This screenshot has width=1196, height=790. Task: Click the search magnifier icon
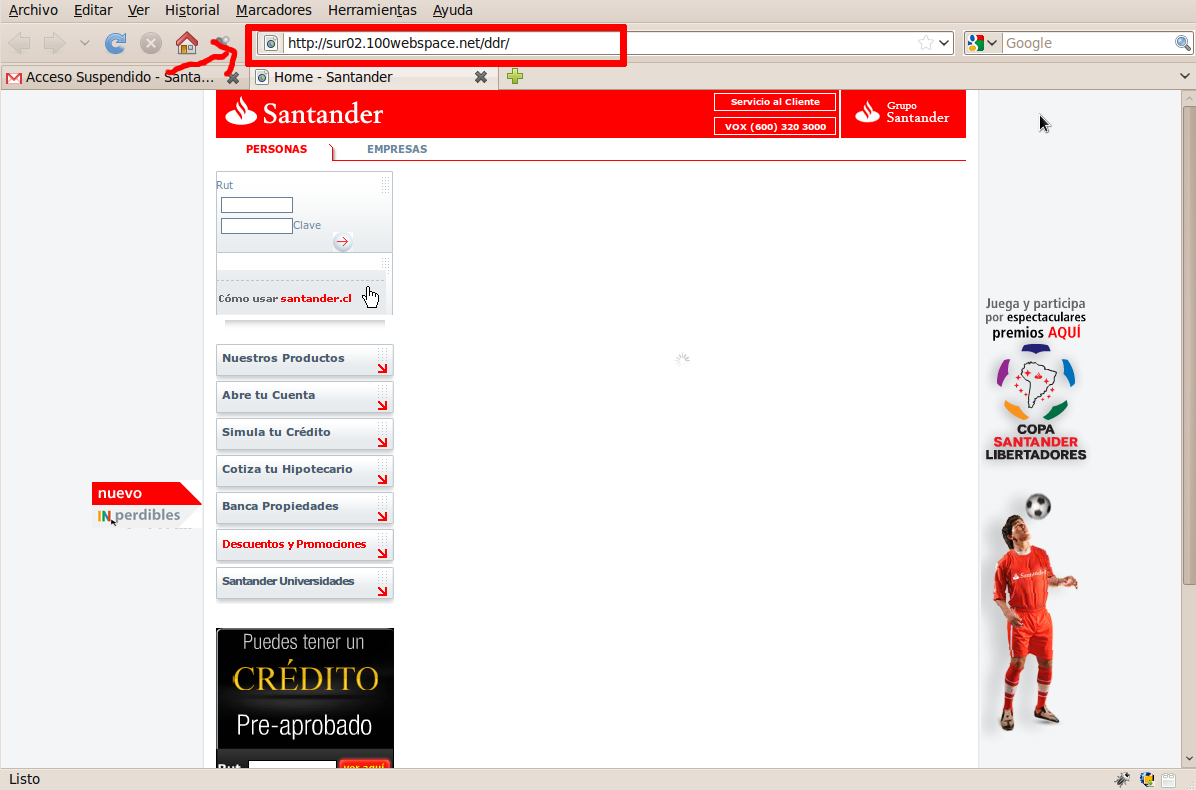[x=1182, y=43]
